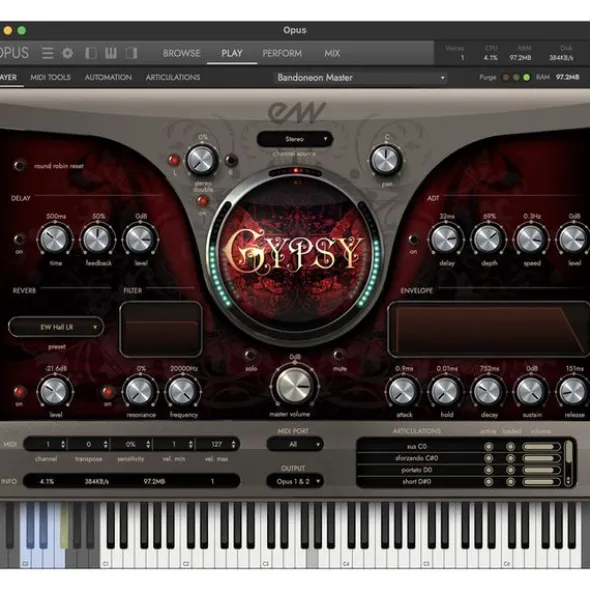
Task: Open the Bandoneon Master instrument dropdown
Action: coord(360,78)
